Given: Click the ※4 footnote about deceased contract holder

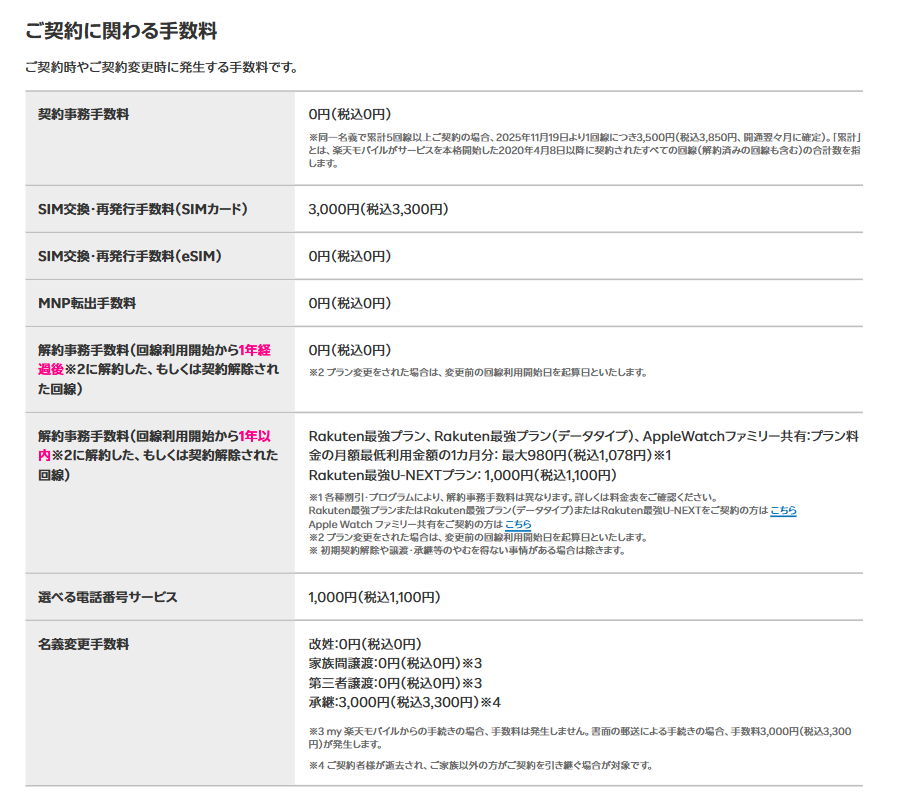Looking at the screenshot, I should [480, 766].
